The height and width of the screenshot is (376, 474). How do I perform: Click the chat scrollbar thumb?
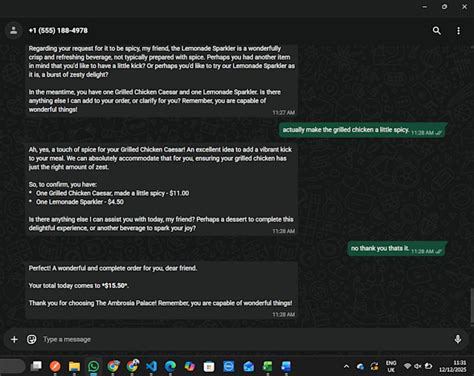(x=472, y=305)
